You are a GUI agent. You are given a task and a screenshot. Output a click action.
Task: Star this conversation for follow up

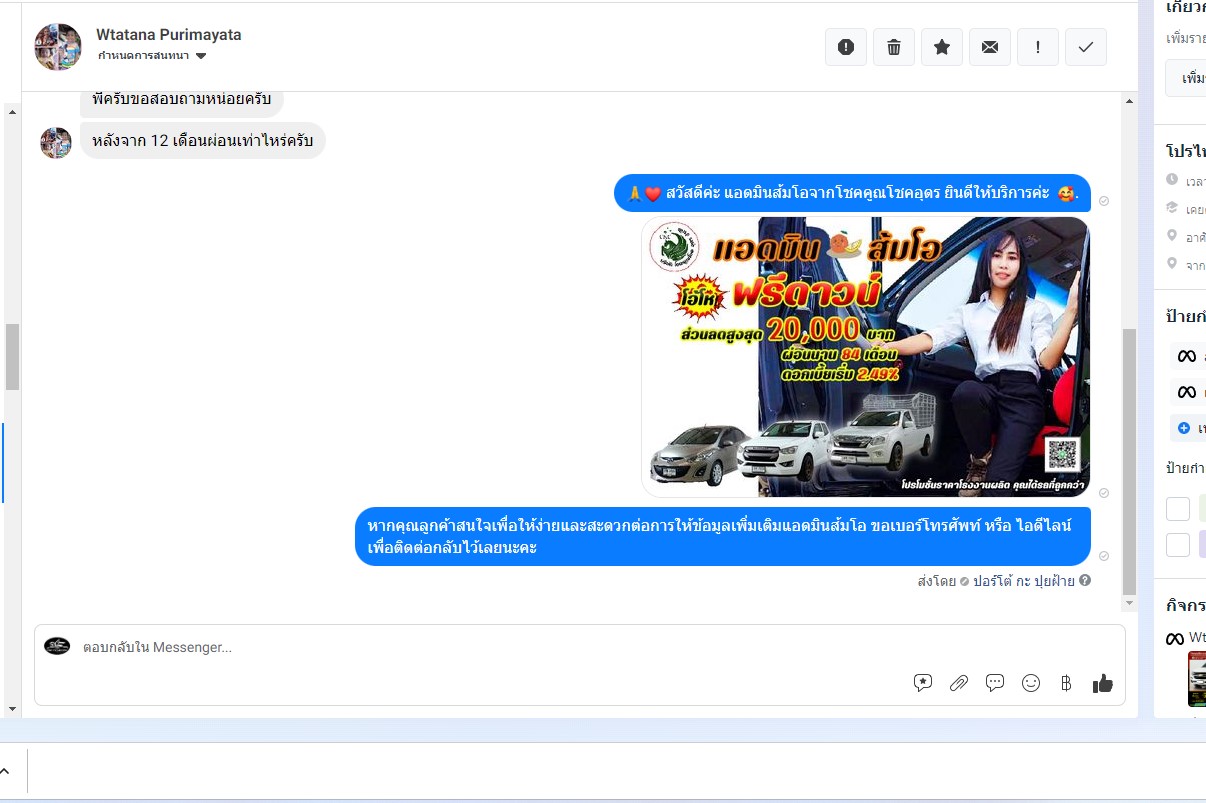(x=942, y=47)
